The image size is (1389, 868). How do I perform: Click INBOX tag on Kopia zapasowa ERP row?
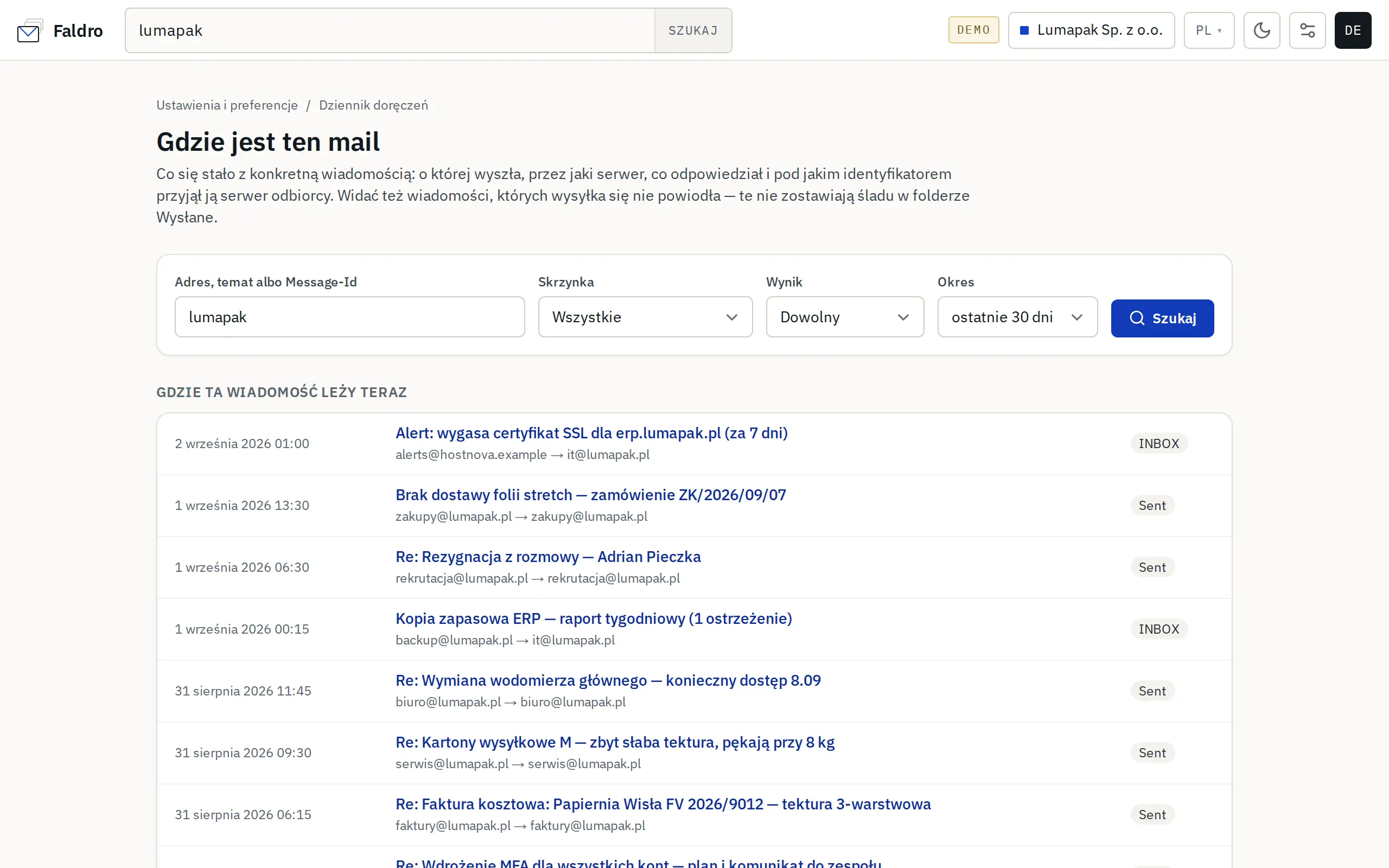(1159, 629)
